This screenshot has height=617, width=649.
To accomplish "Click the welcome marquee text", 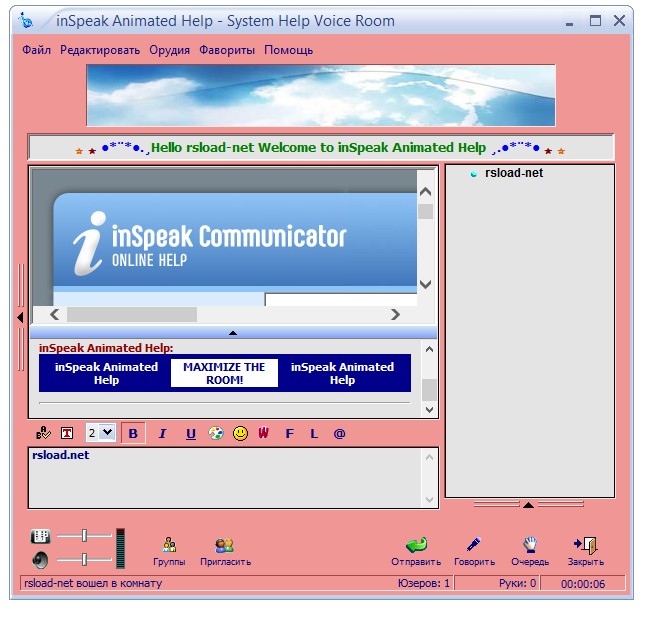I will (320, 148).
